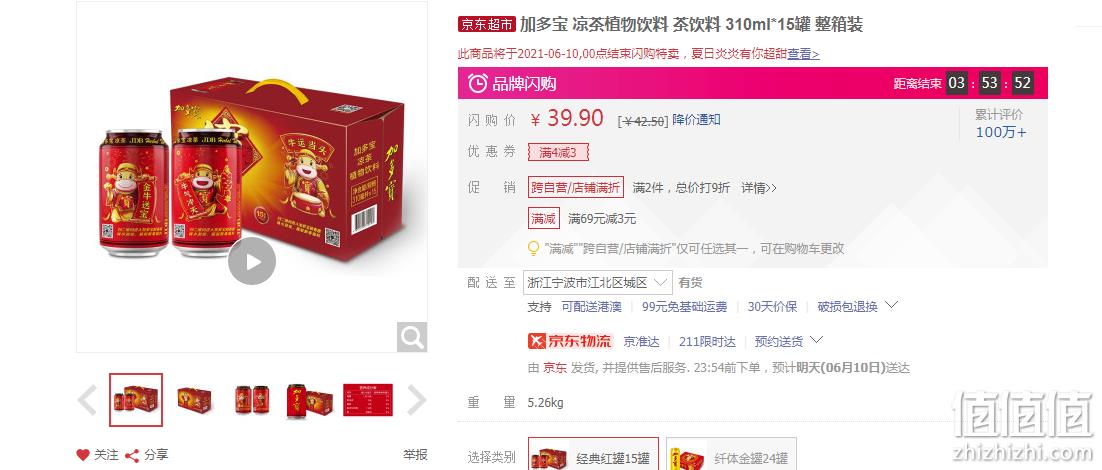Click the 京东超市 badge
This screenshot has width=1102, height=470.
pos(487,25)
